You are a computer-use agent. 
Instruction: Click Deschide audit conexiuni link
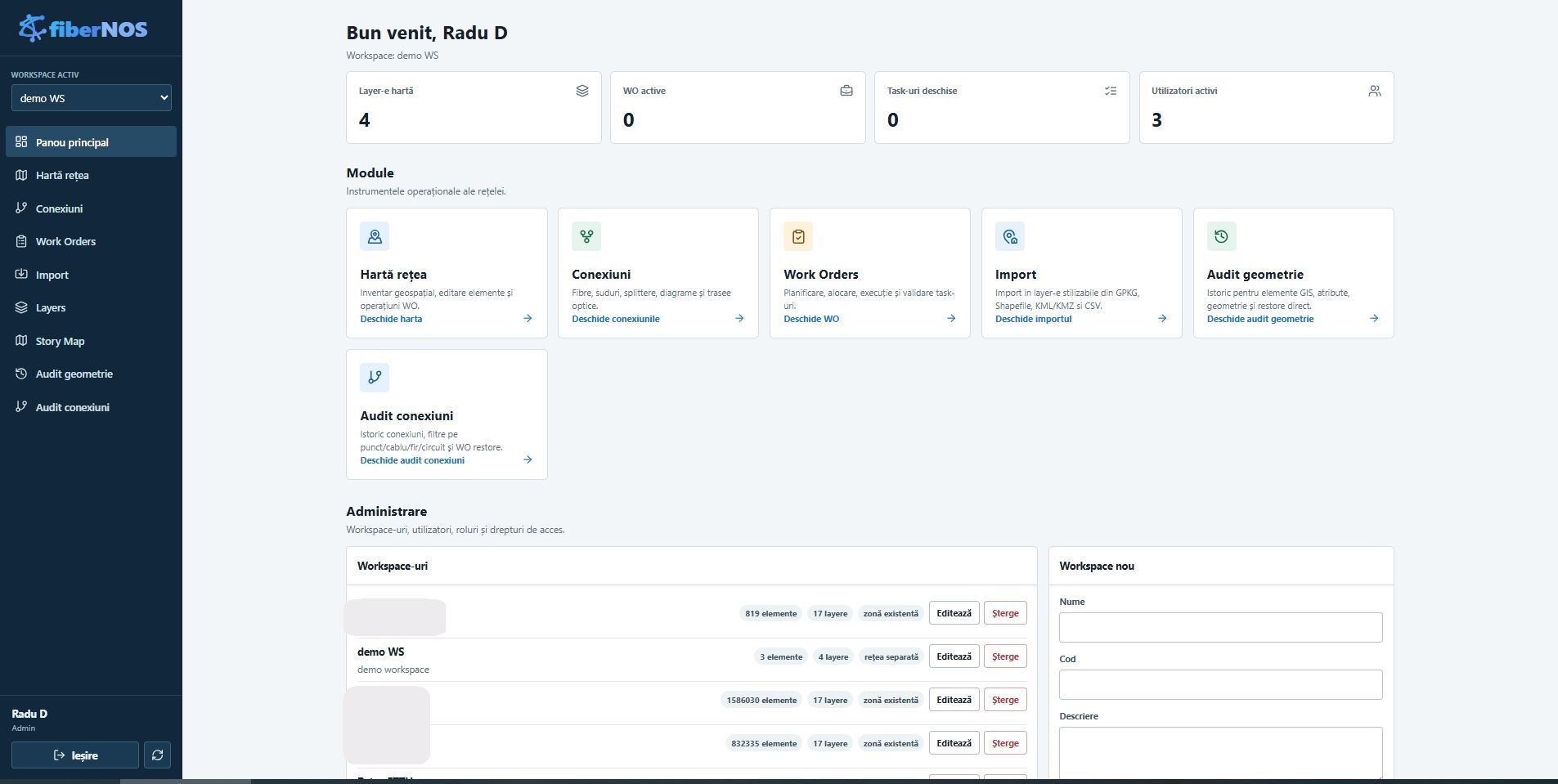pos(412,460)
